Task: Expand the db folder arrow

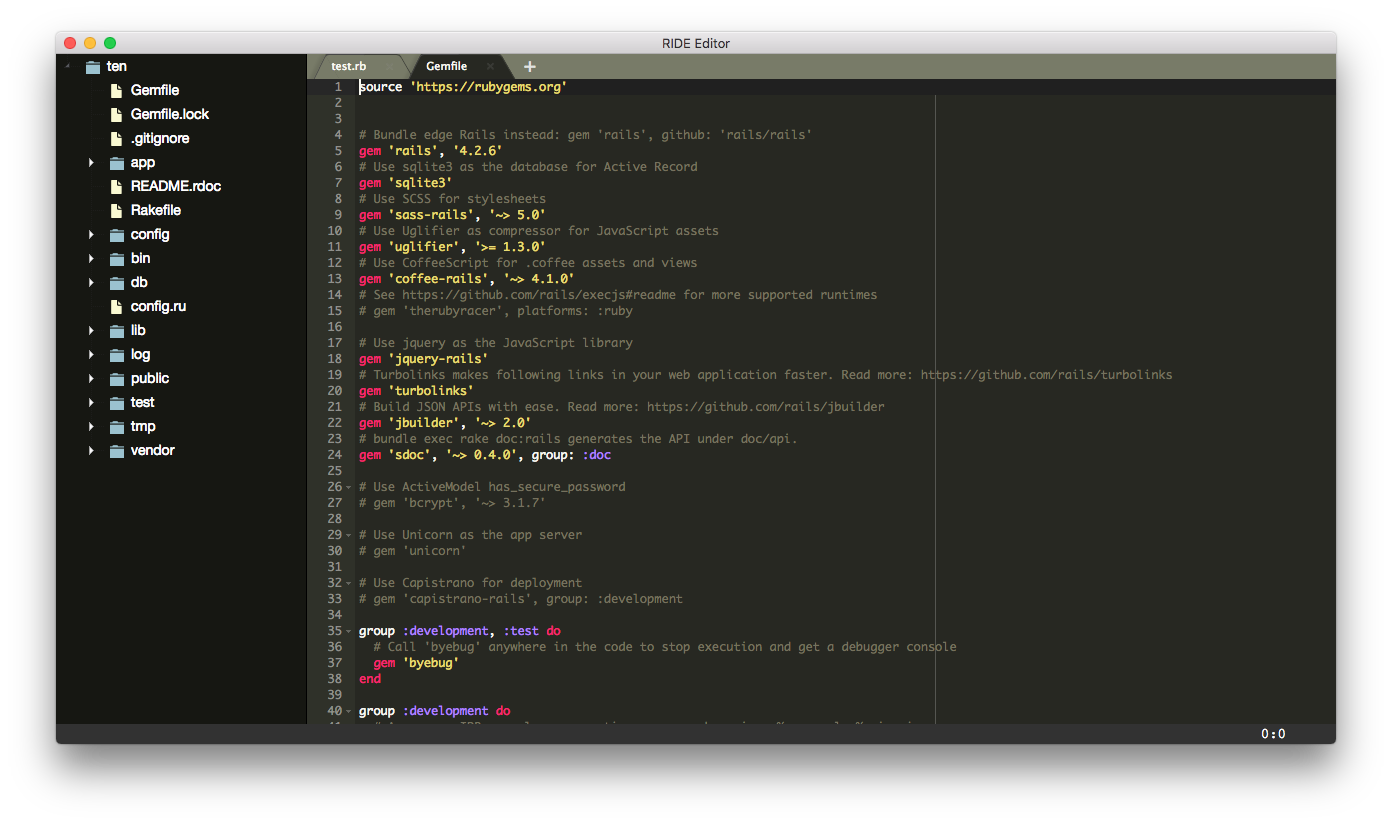Action: (x=91, y=282)
